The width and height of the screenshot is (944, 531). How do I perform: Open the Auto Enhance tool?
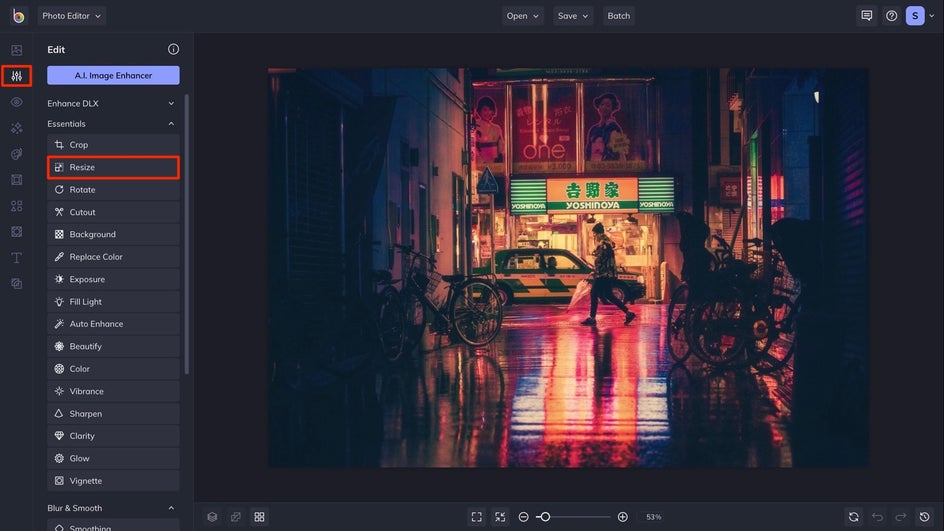[x=113, y=324]
